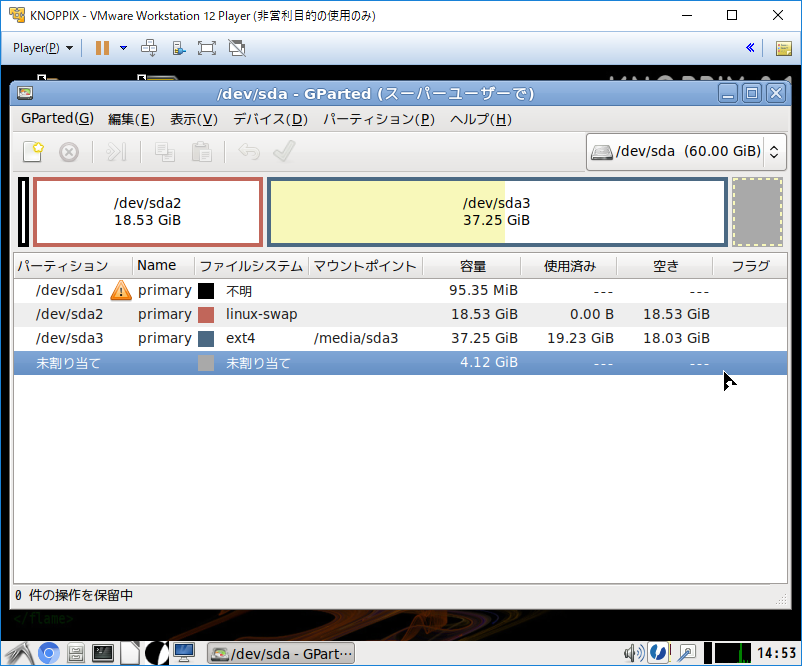
Task: Select the /dev/sda1 partition name cell
Action: click(x=70, y=291)
